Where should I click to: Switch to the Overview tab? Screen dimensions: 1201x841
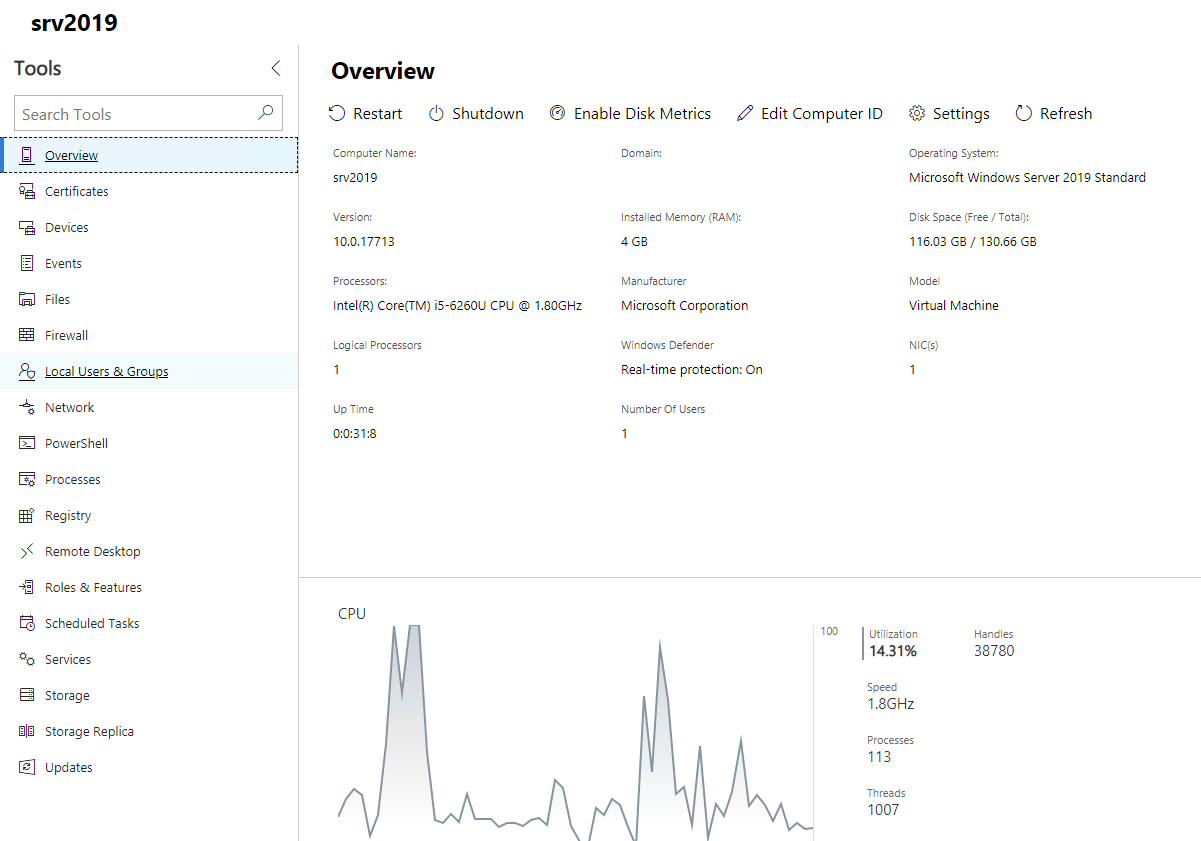70,155
